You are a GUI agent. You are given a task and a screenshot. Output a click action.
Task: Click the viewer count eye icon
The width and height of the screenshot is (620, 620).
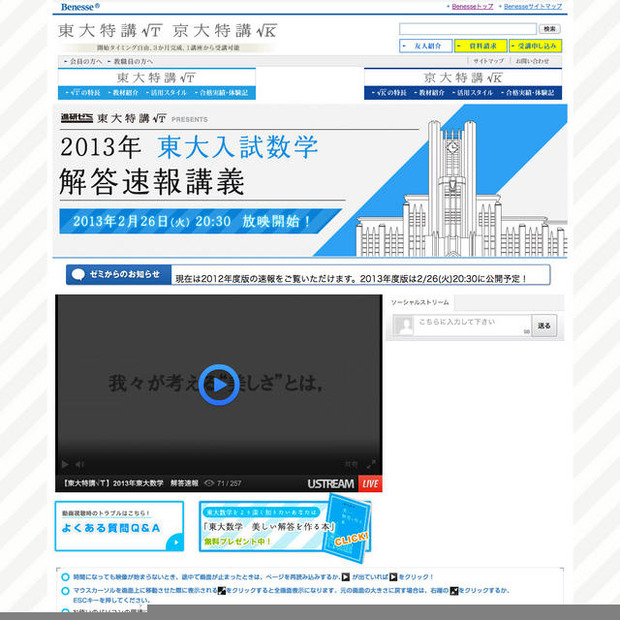(x=209, y=483)
